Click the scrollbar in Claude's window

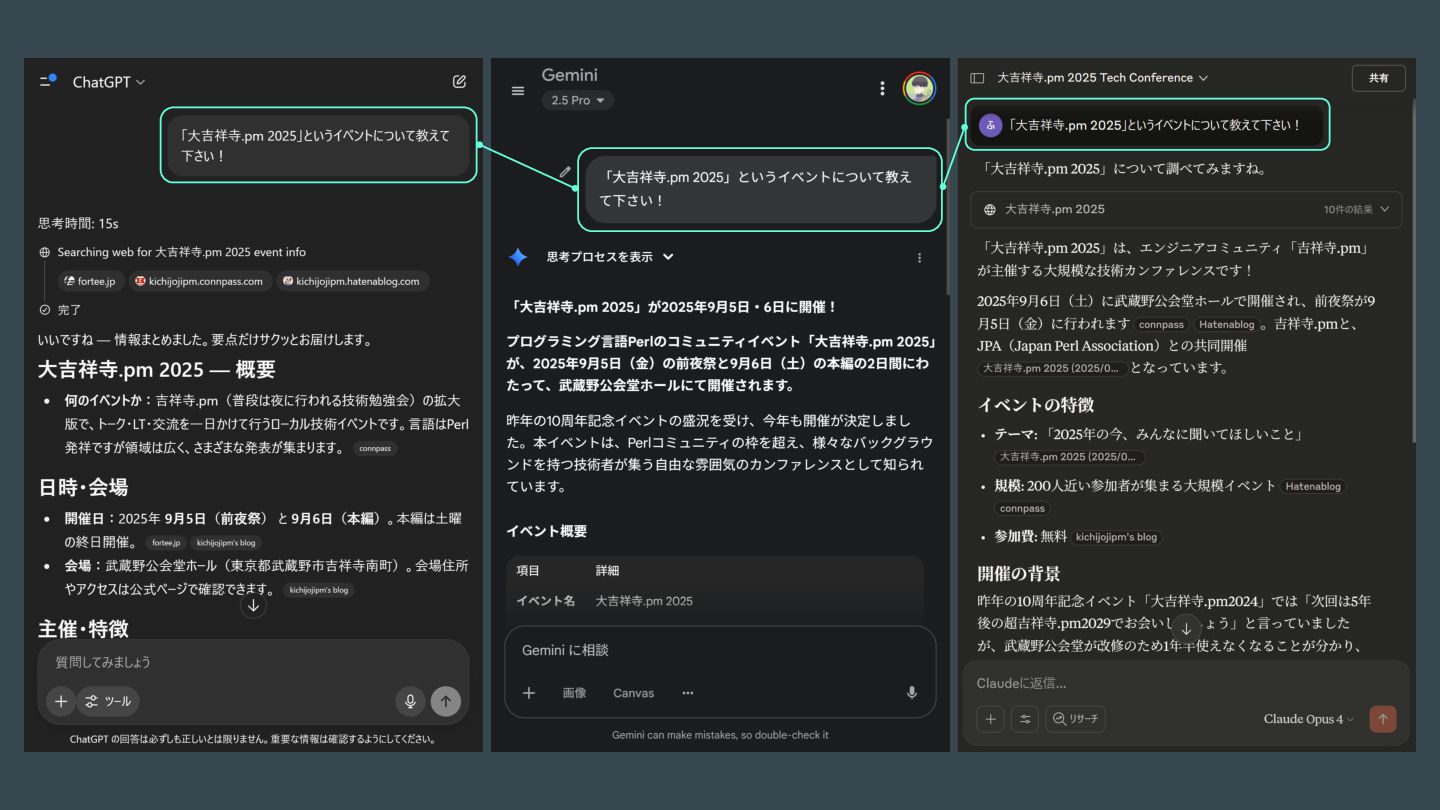coord(1412,270)
